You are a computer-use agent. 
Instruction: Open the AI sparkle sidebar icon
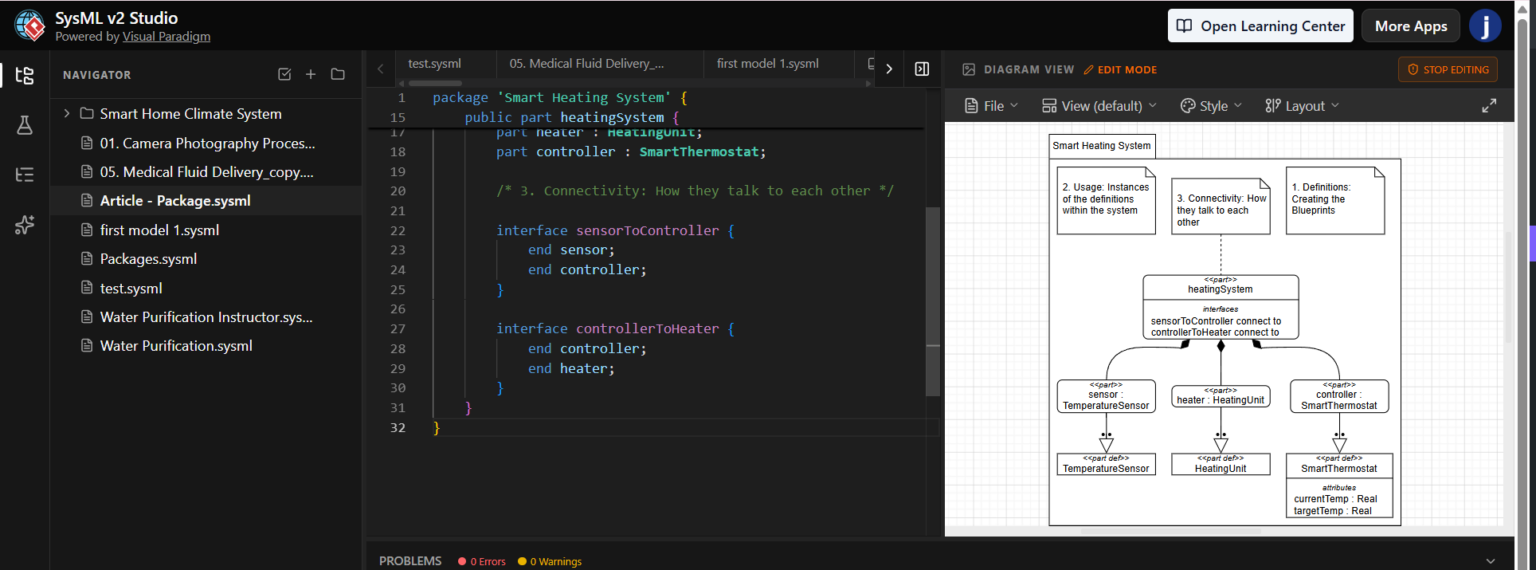25,225
